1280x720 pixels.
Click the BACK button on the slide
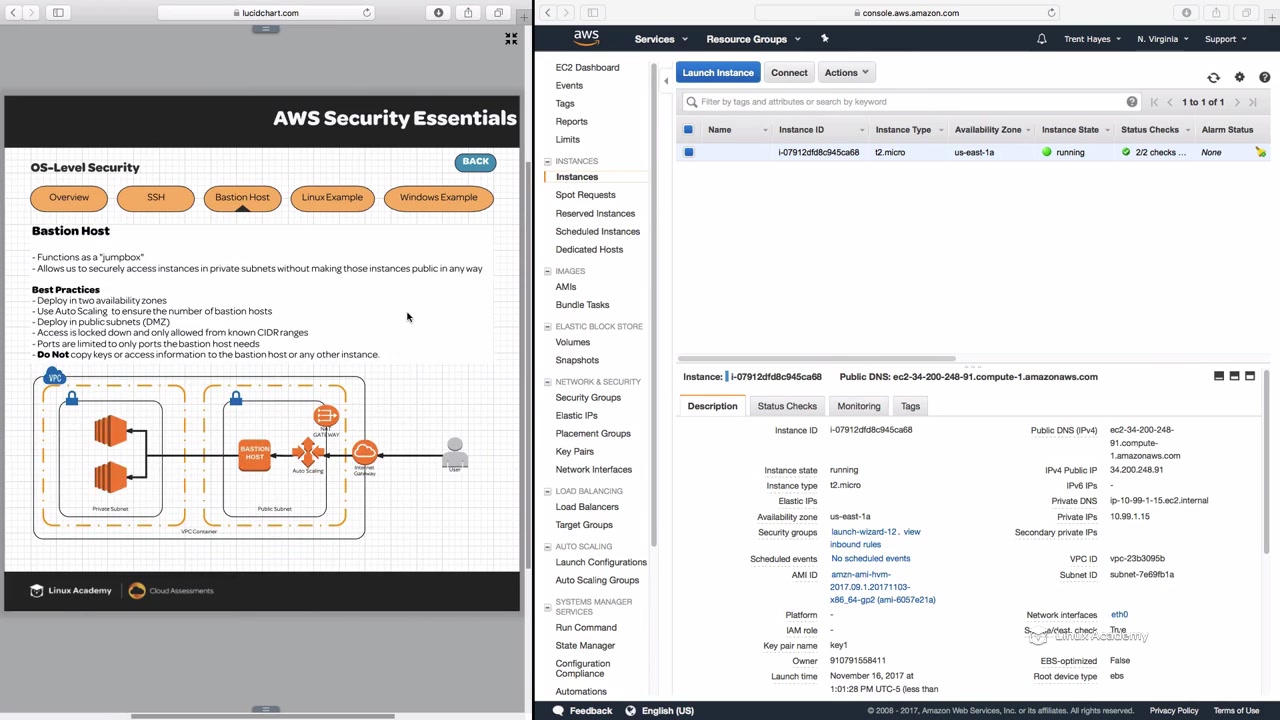click(x=475, y=162)
